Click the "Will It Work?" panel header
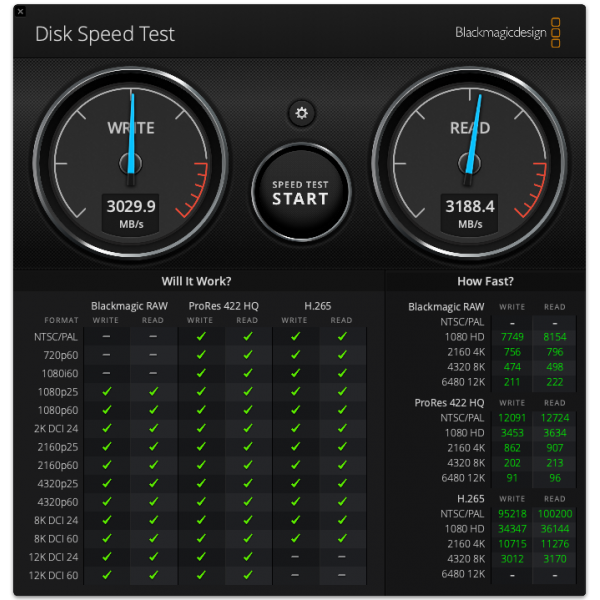The height and width of the screenshot is (600, 600). 196,281
